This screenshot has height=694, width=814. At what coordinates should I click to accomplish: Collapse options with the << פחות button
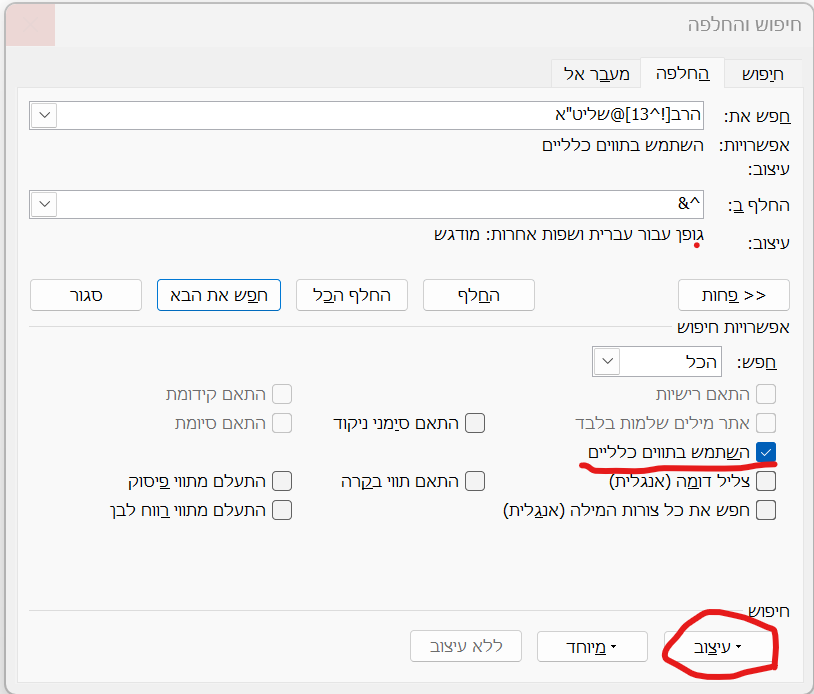click(x=734, y=295)
